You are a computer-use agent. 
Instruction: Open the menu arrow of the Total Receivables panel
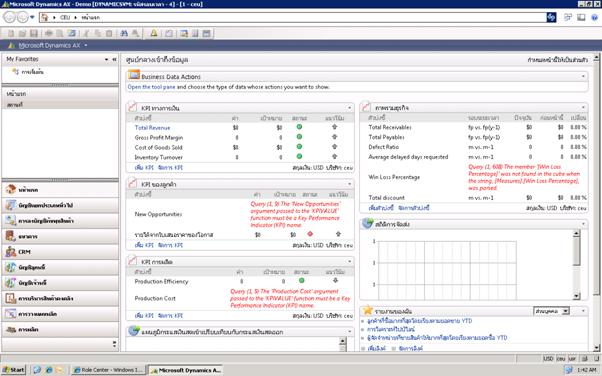pos(583,108)
